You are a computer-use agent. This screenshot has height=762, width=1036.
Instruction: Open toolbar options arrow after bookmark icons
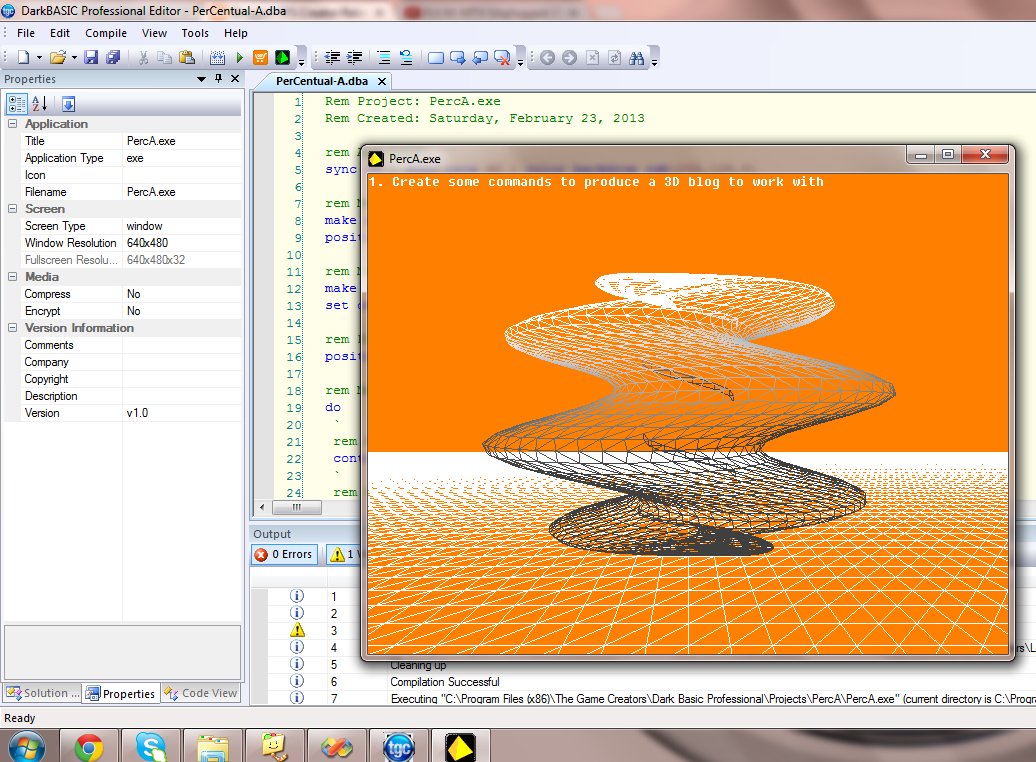pyautogui.click(x=520, y=60)
